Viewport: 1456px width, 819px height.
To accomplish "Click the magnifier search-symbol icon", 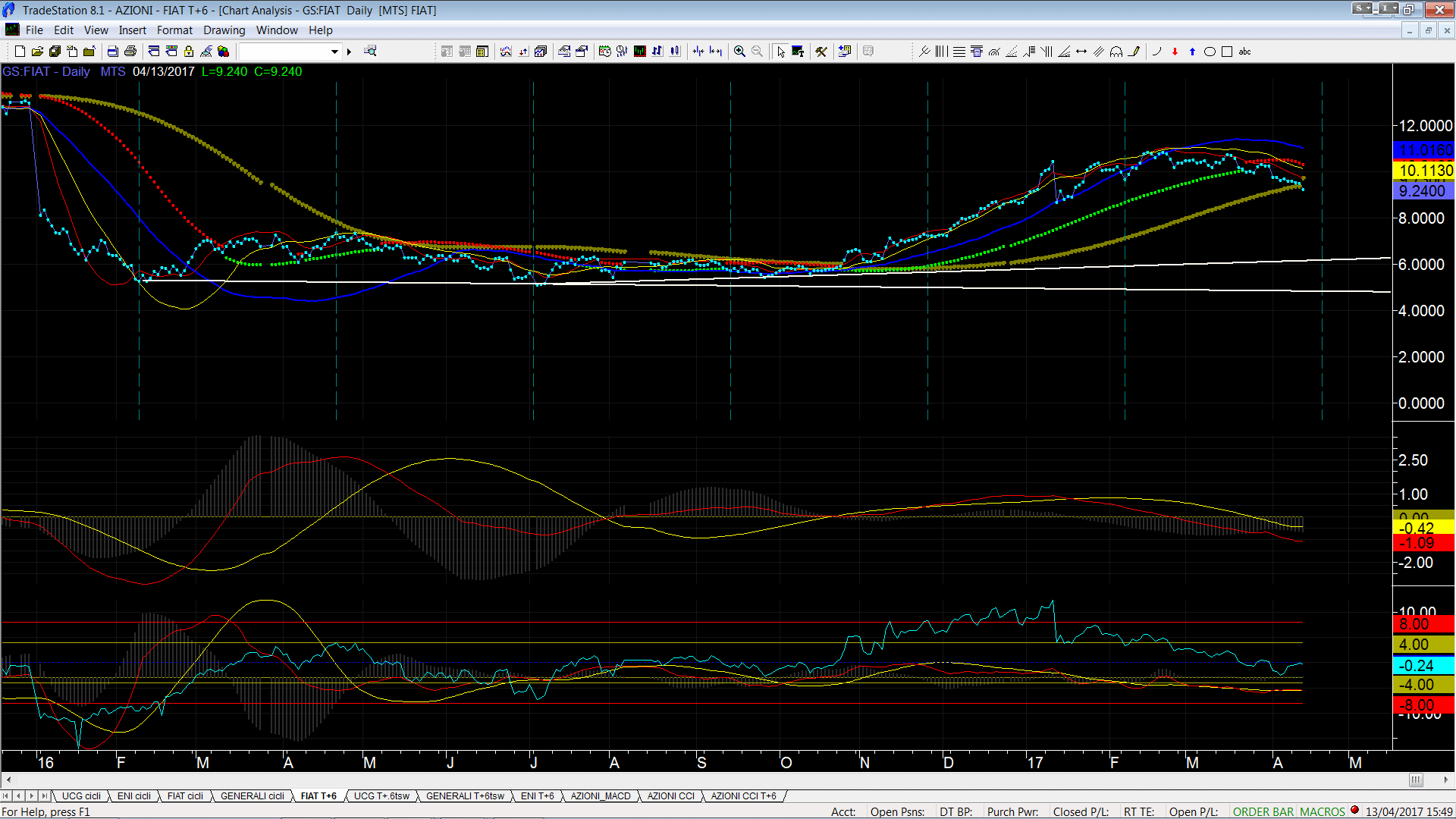I will click(x=370, y=52).
